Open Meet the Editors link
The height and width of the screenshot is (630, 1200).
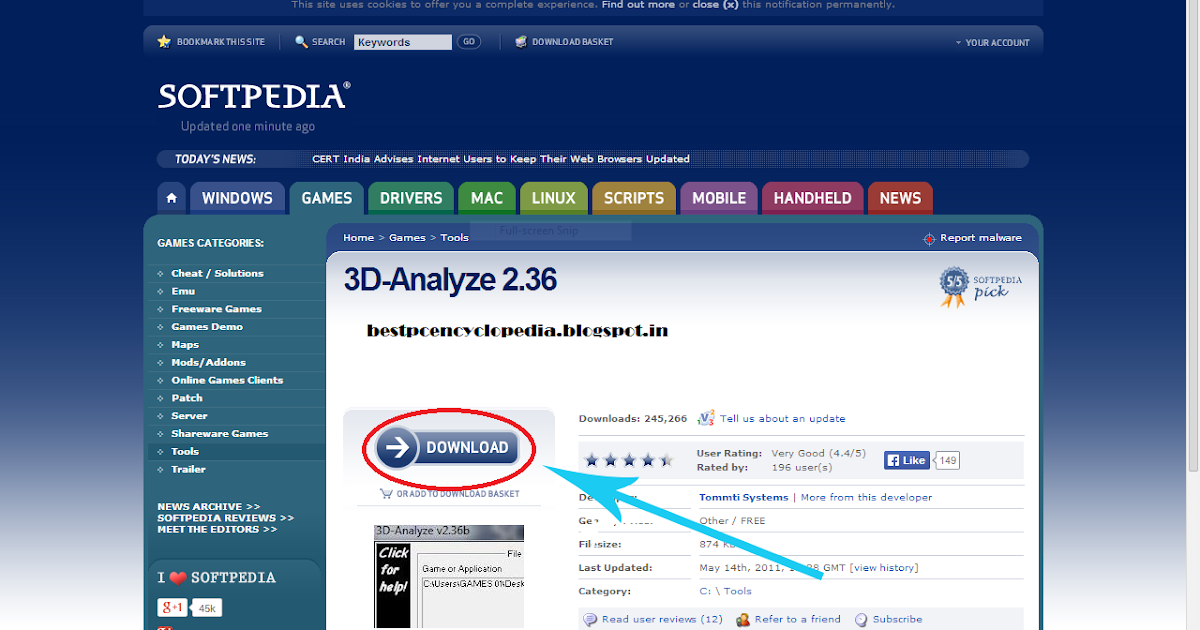click(217, 529)
